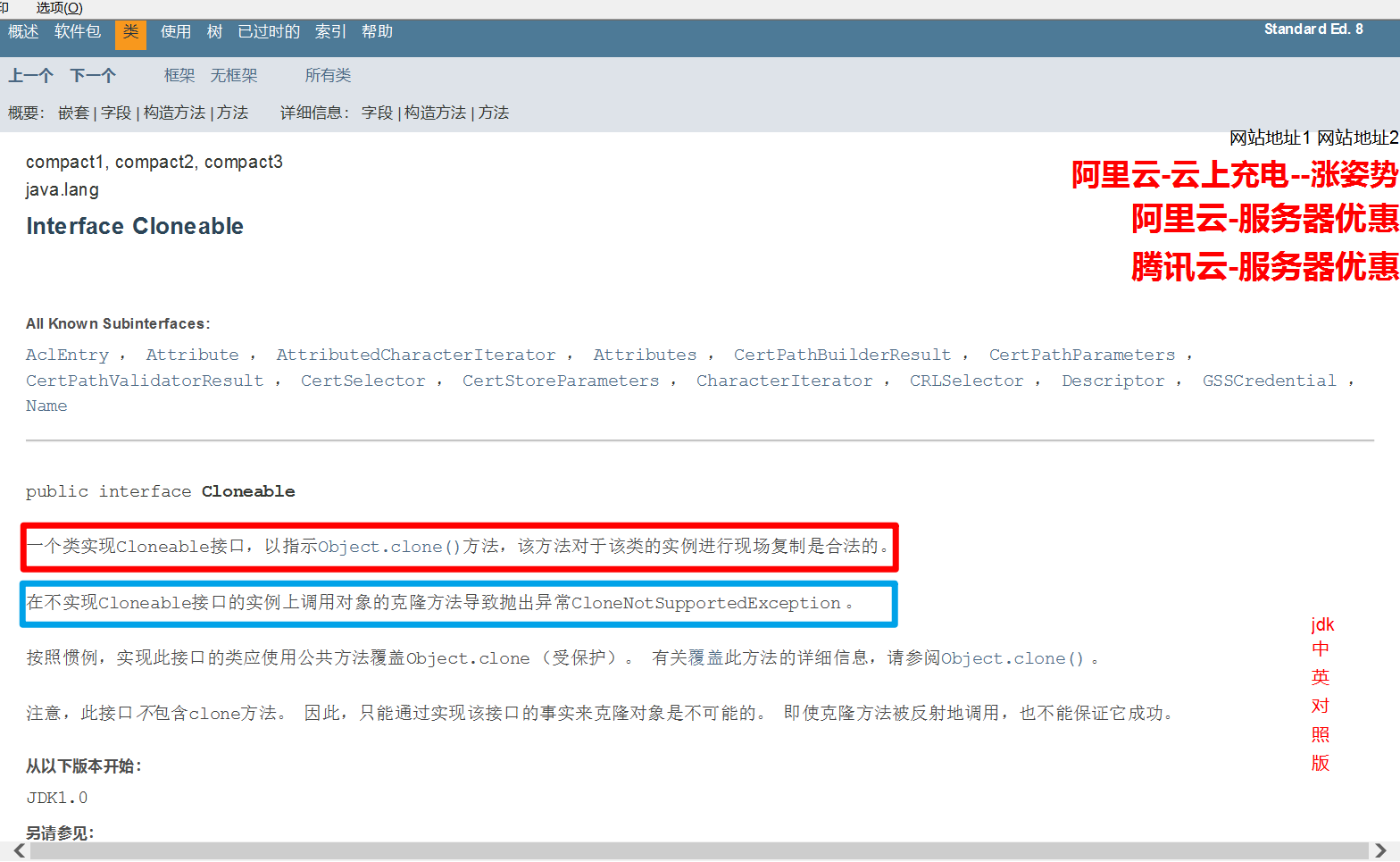
Task: Click the JDK1.0 version text
Action: click(x=57, y=798)
